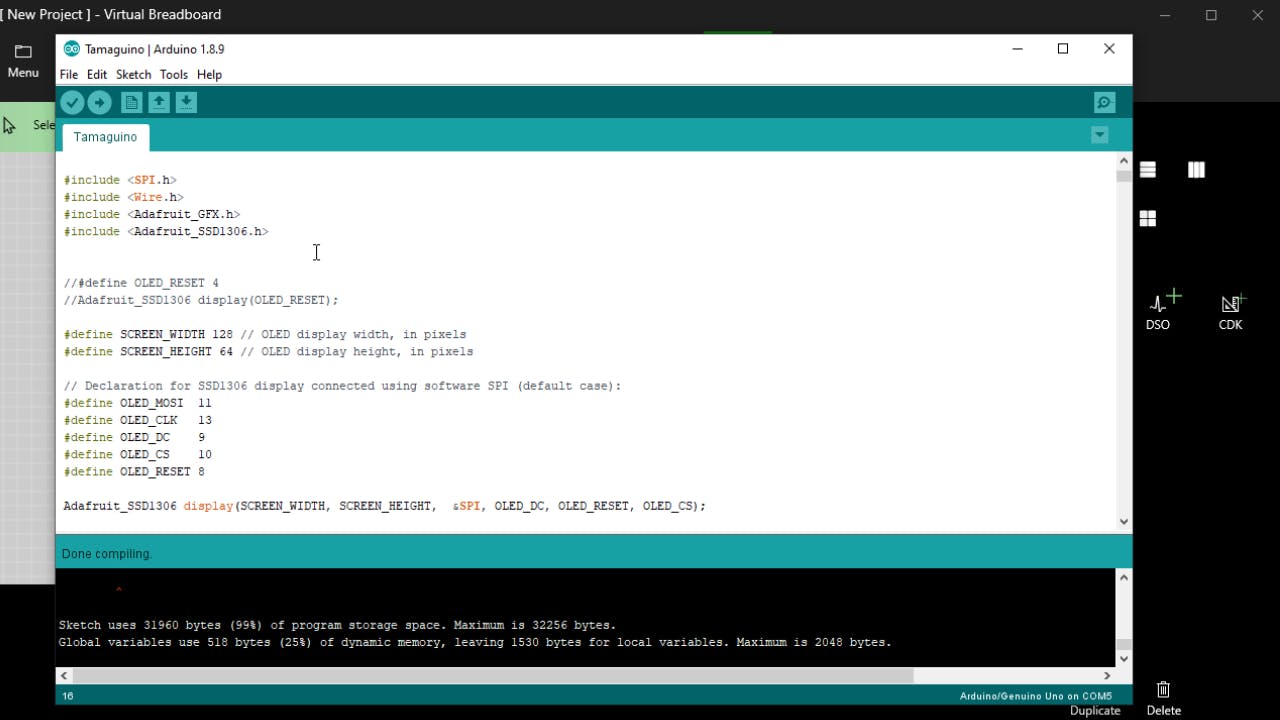Image resolution: width=1280 pixels, height=720 pixels.
Task: Click the '#include <Wire.h>' line
Action: pyautogui.click(x=124, y=197)
